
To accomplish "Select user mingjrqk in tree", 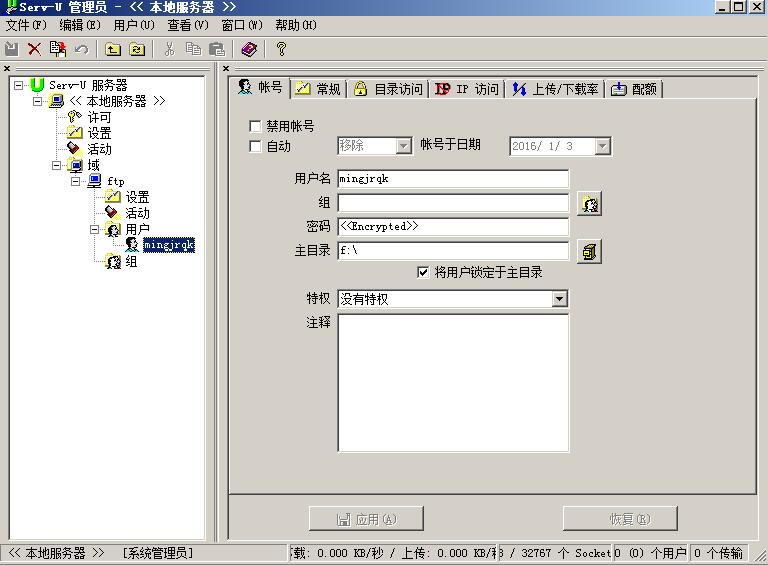I will (x=169, y=245).
